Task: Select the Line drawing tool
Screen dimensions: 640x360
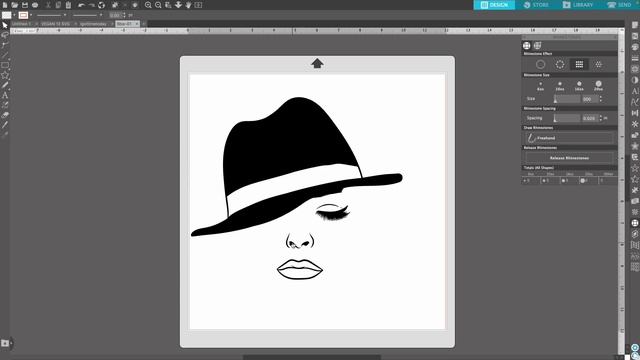Action: click(5, 55)
